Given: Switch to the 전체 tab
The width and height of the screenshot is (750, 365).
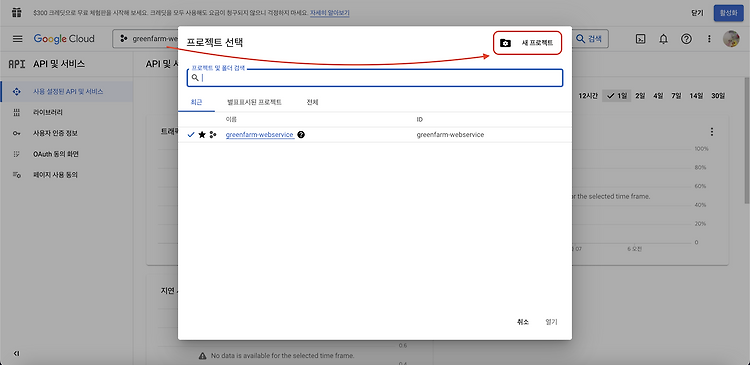Looking at the screenshot, I should point(312,102).
